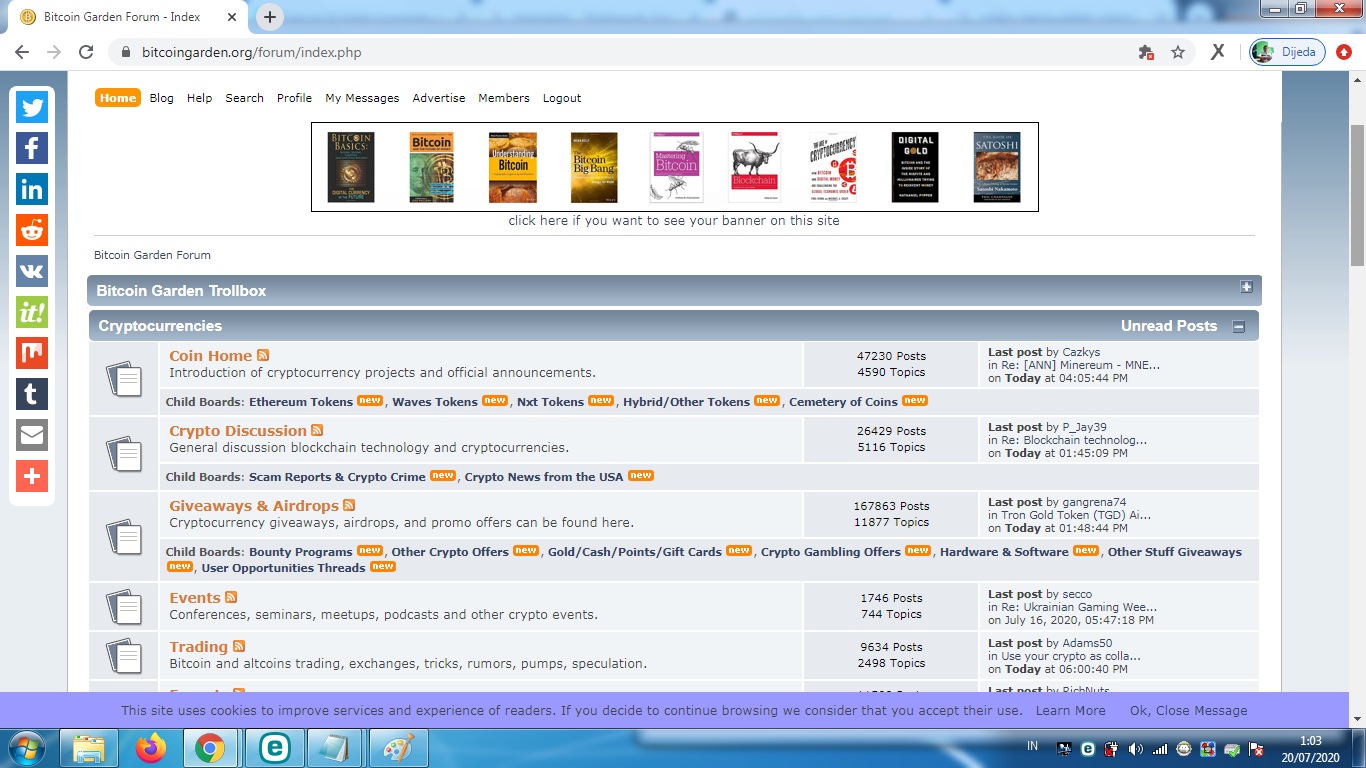The image size is (1366, 768).
Task: Share the page on VK
Action: click(32, 271)
